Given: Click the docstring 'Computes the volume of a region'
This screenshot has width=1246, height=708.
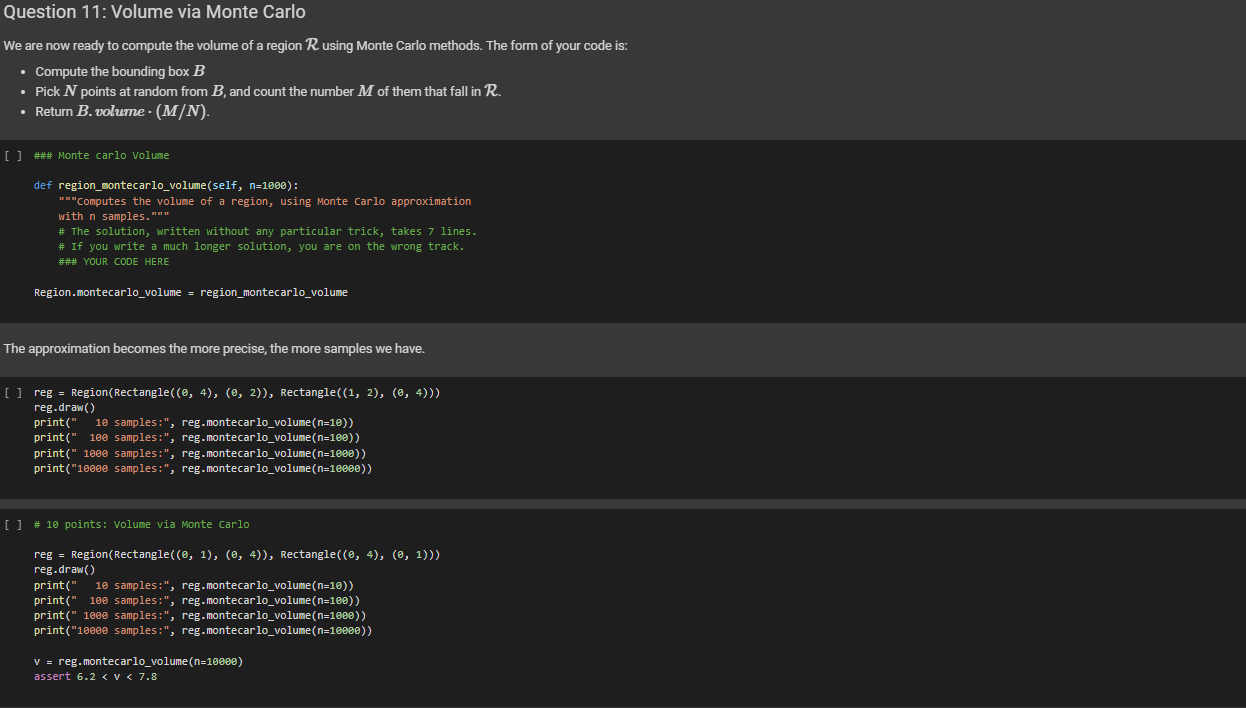Looking at the screenshot, I should click(265, 201).
